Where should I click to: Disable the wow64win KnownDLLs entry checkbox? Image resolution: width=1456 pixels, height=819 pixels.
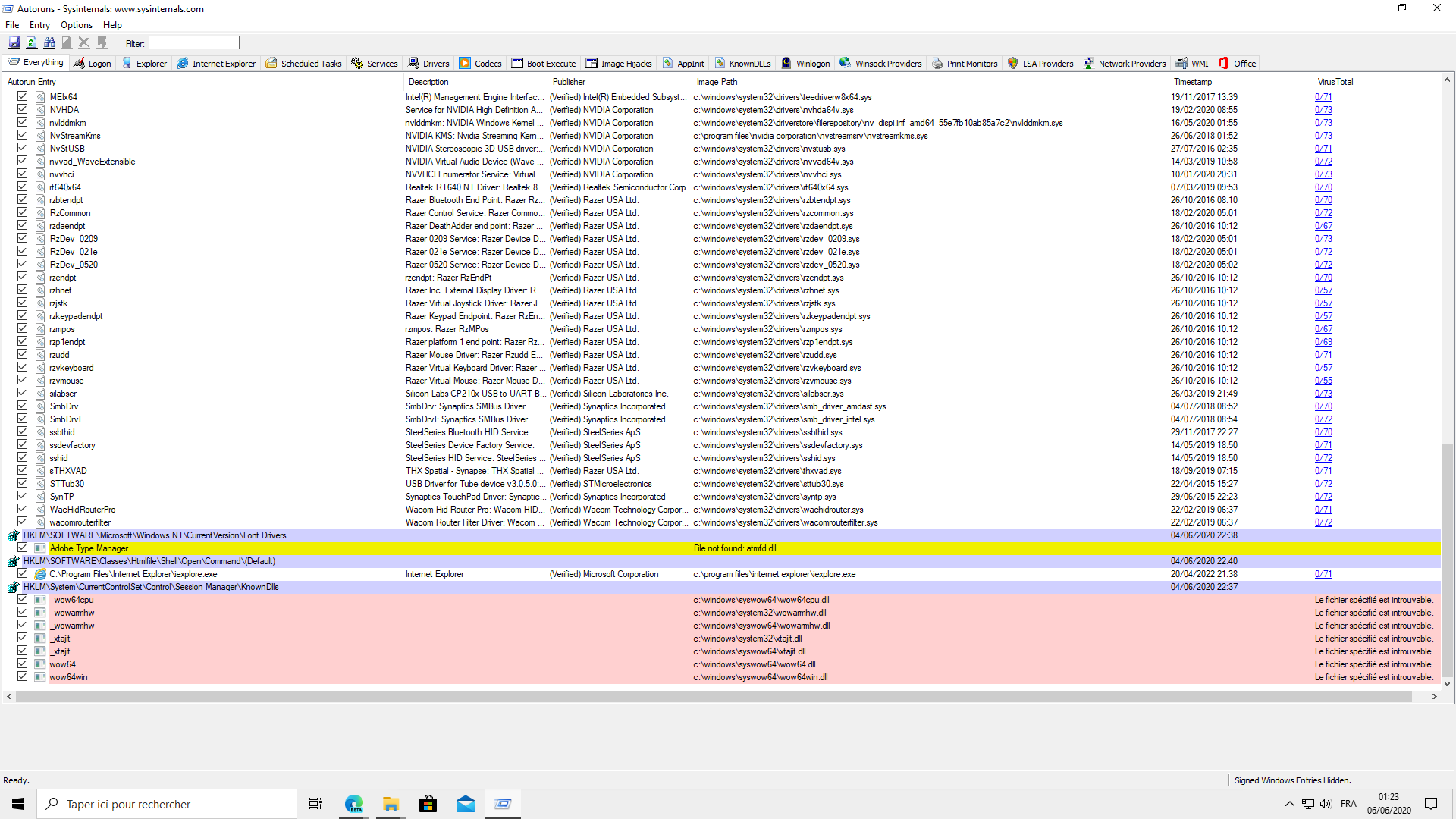tap(22, 677)
